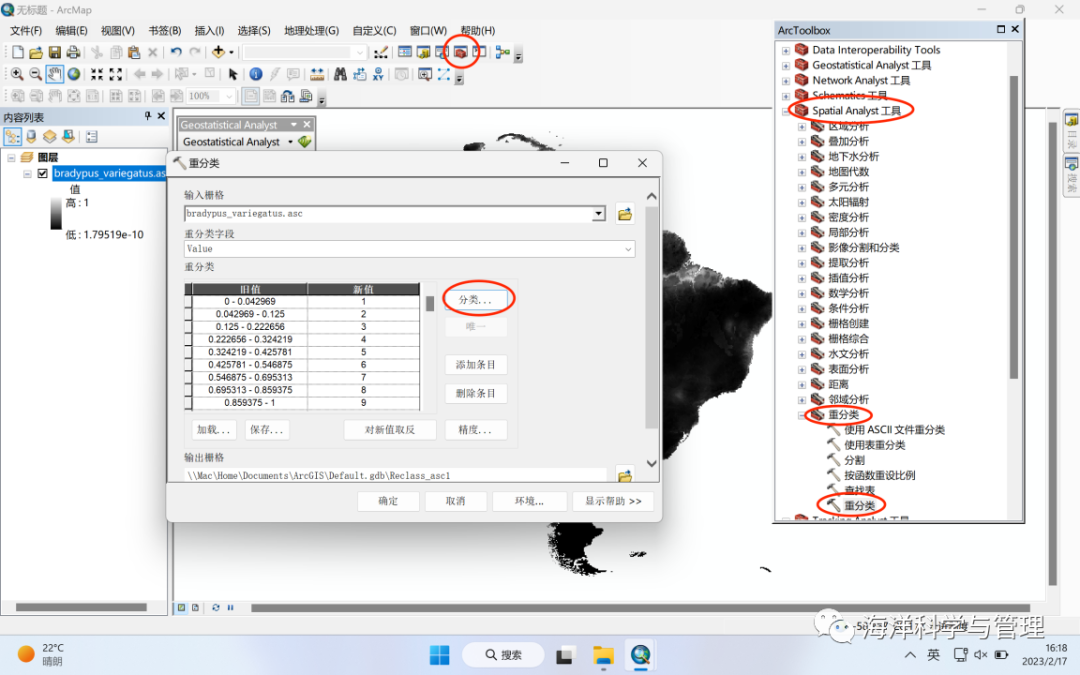Open the 帮助(H) menu
This screenshot has height=675, width=1080.
point(477,31)
